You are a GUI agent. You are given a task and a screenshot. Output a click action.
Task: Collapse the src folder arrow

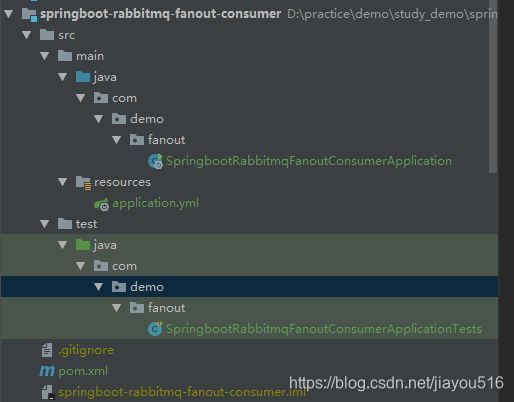[27, 35]
